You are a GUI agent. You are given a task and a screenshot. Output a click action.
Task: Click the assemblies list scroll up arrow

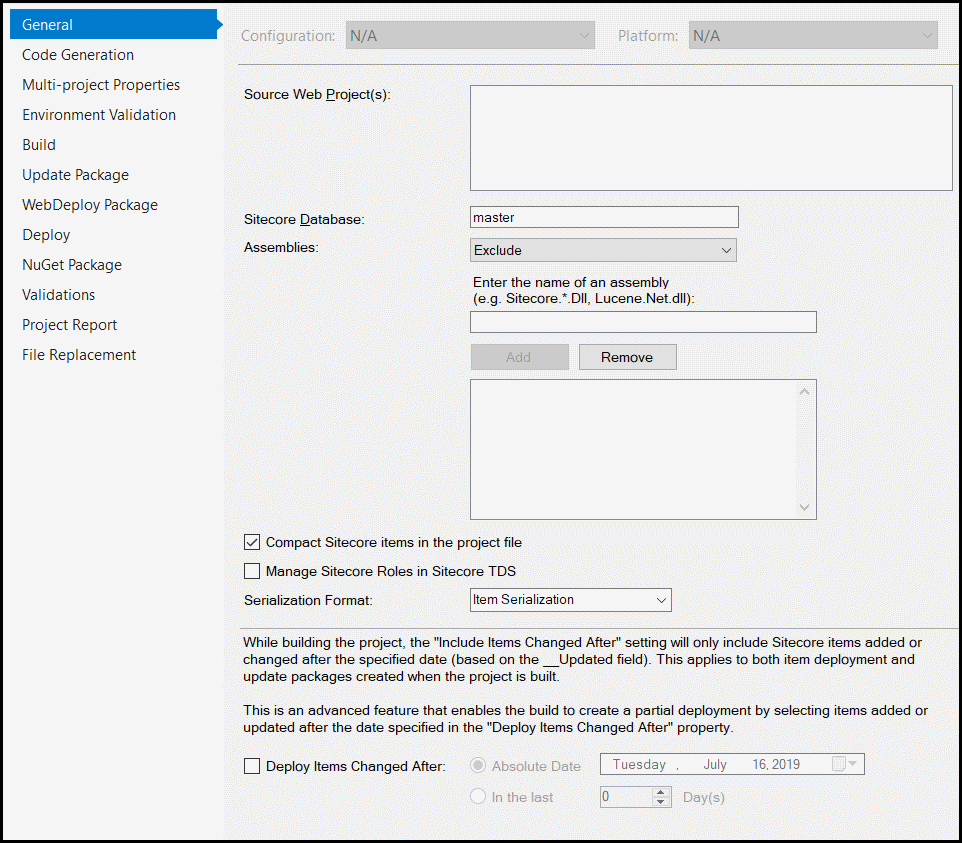point(804,391)
